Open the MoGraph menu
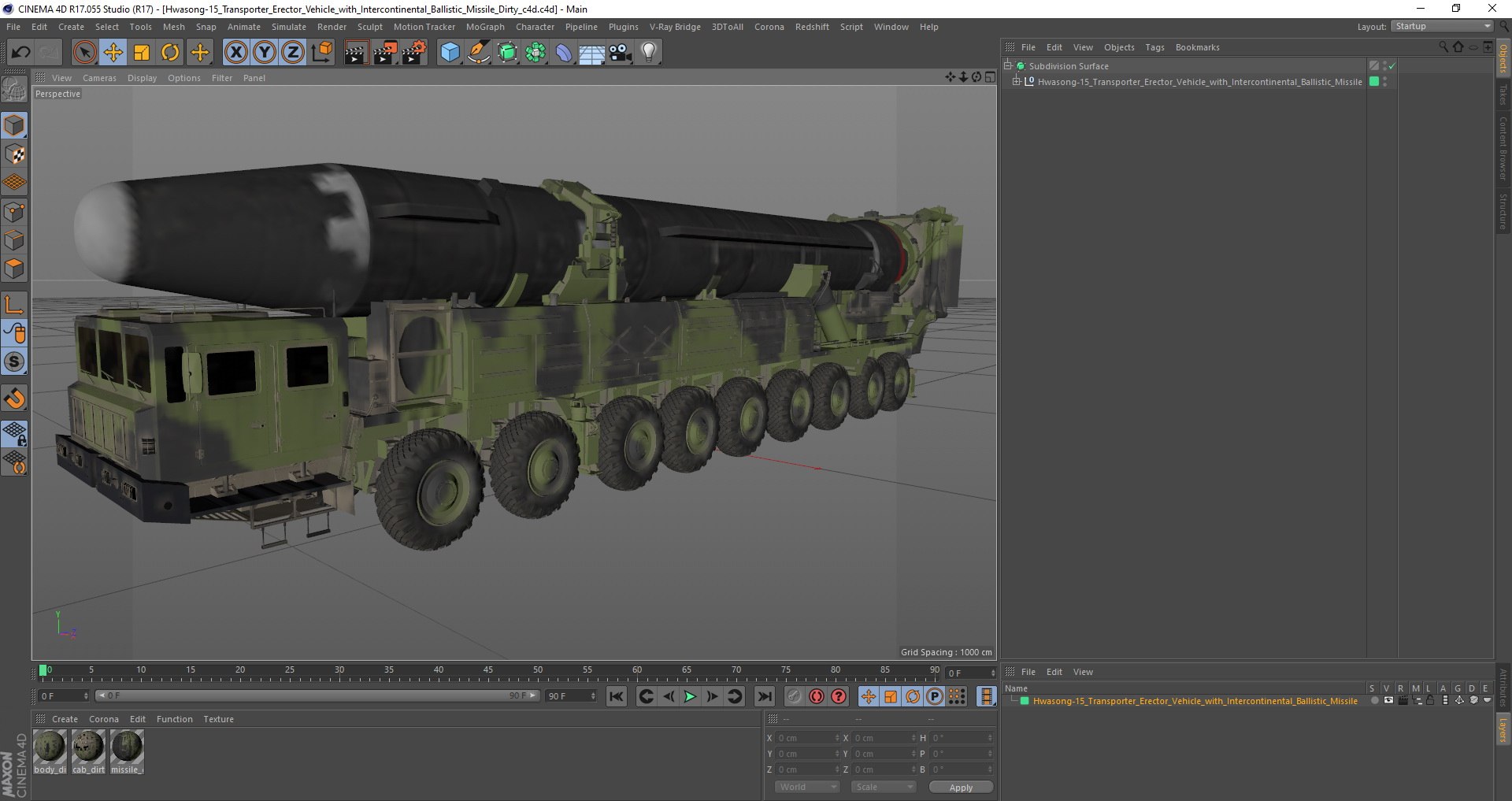1512x801 pixels. (x=485, y=27)
